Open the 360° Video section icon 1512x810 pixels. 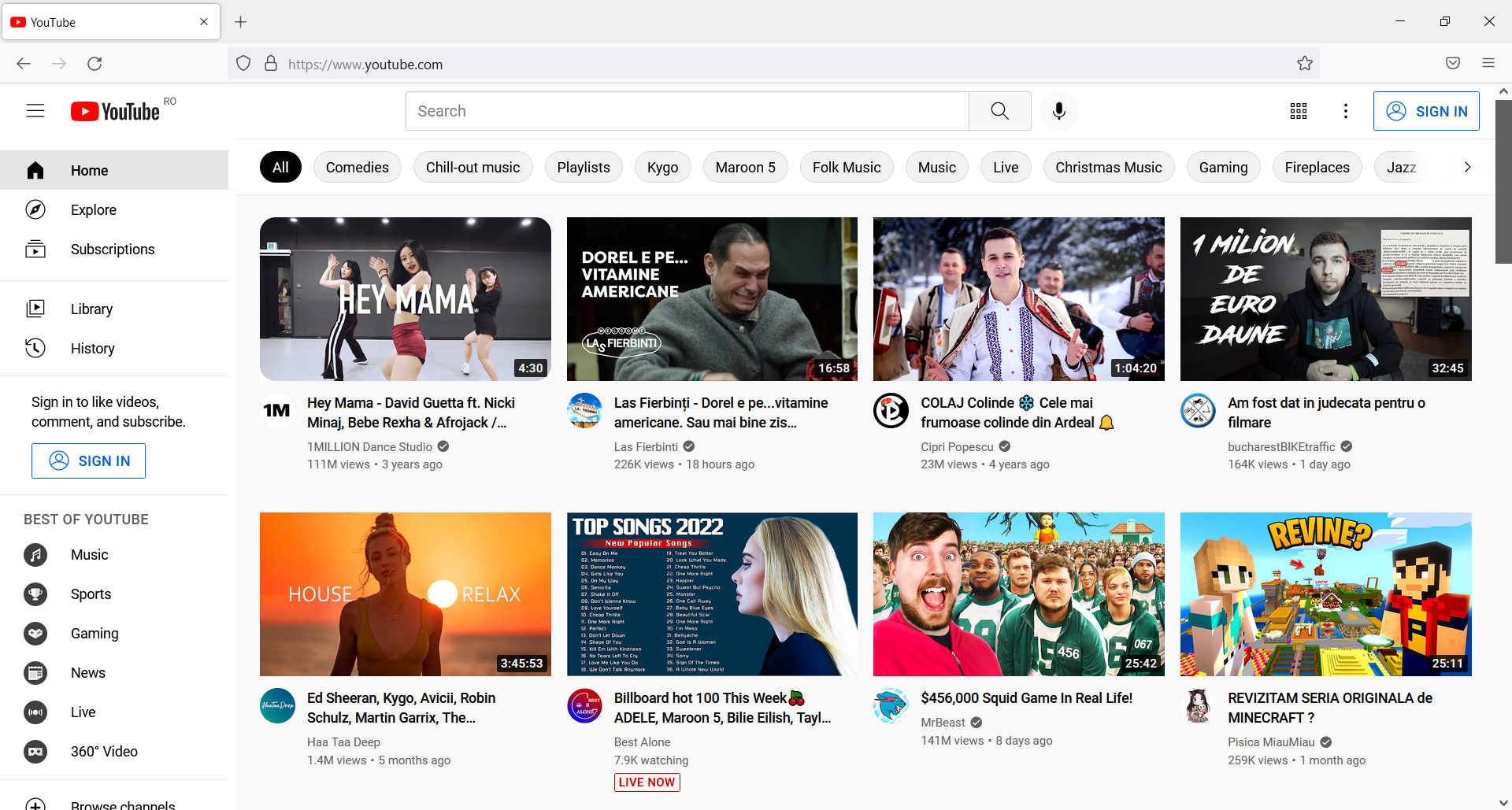tap(35, 752)
